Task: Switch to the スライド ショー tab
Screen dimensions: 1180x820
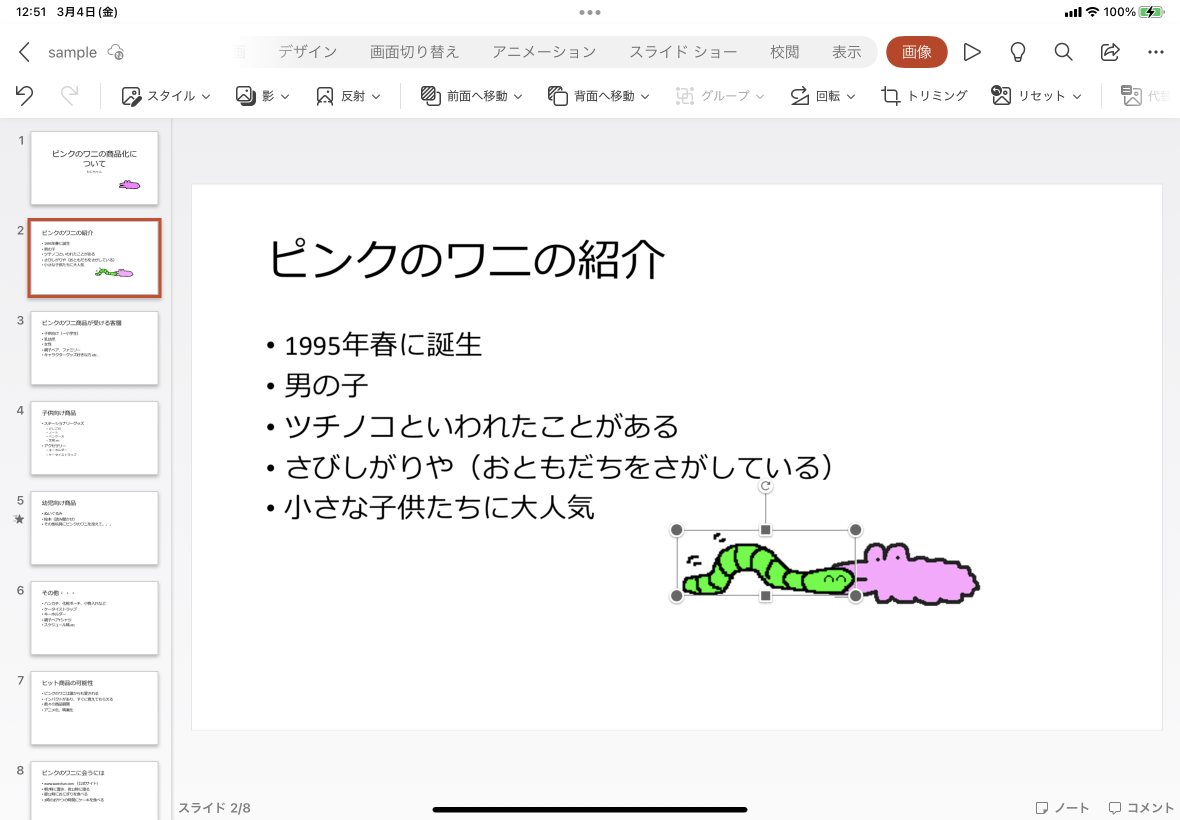Action: click(683, 52)
